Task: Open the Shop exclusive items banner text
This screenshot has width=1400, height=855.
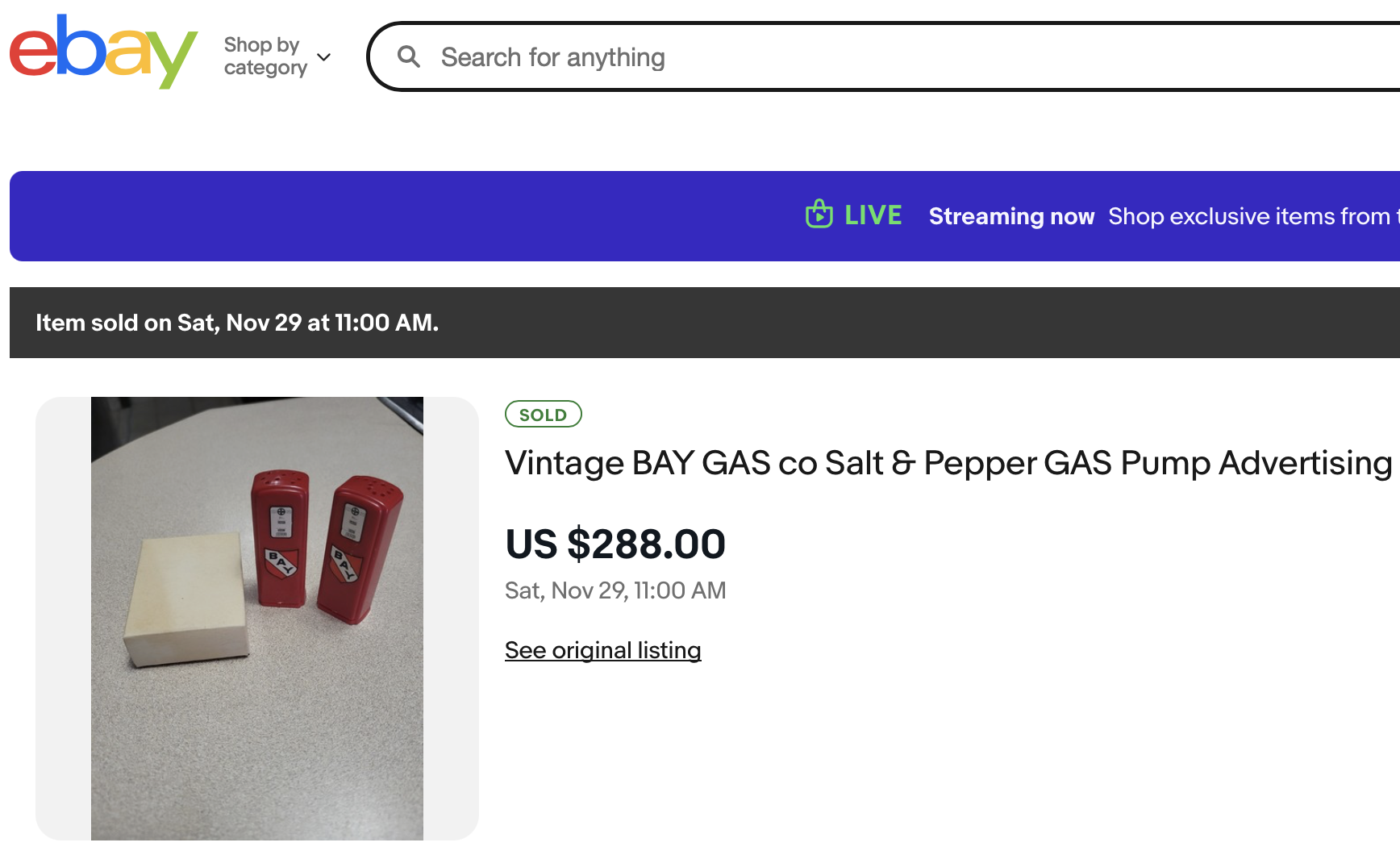Action: tap(1250, 216)
